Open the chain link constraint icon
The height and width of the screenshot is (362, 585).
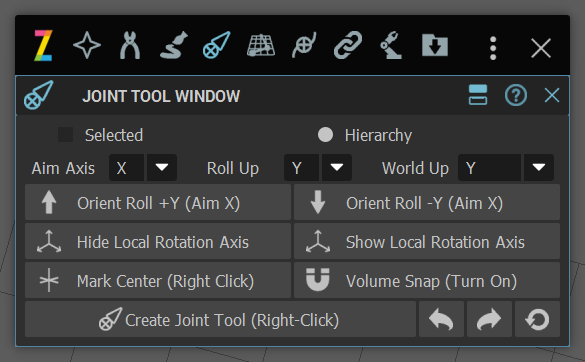pos(348,45)
